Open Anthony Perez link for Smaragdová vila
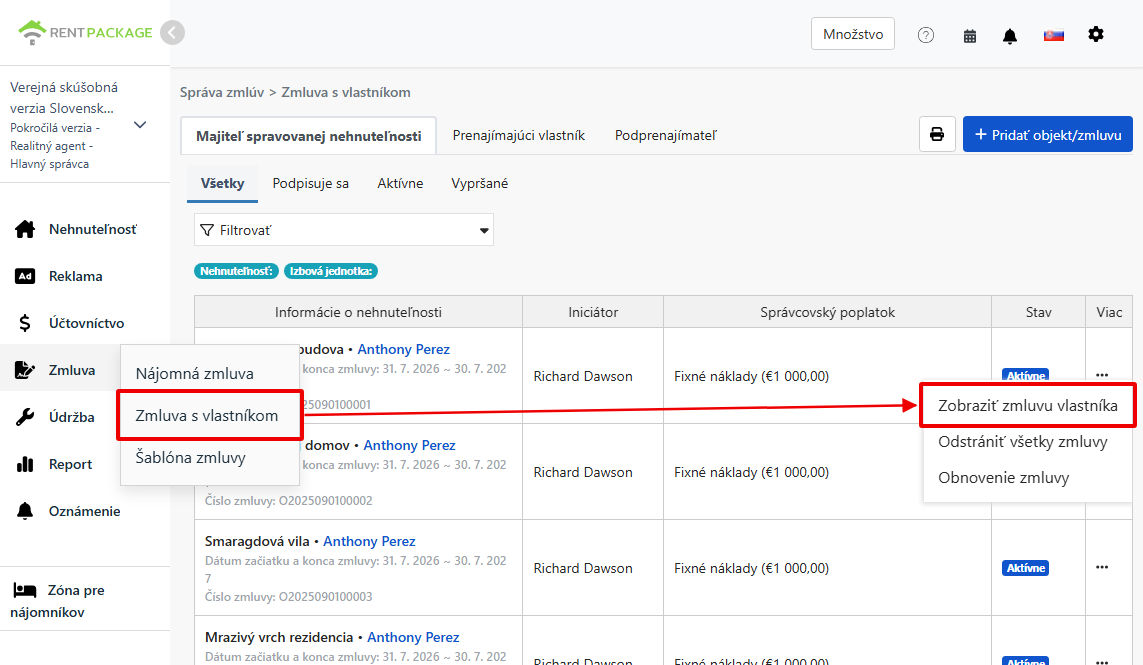 coord(369,541)
